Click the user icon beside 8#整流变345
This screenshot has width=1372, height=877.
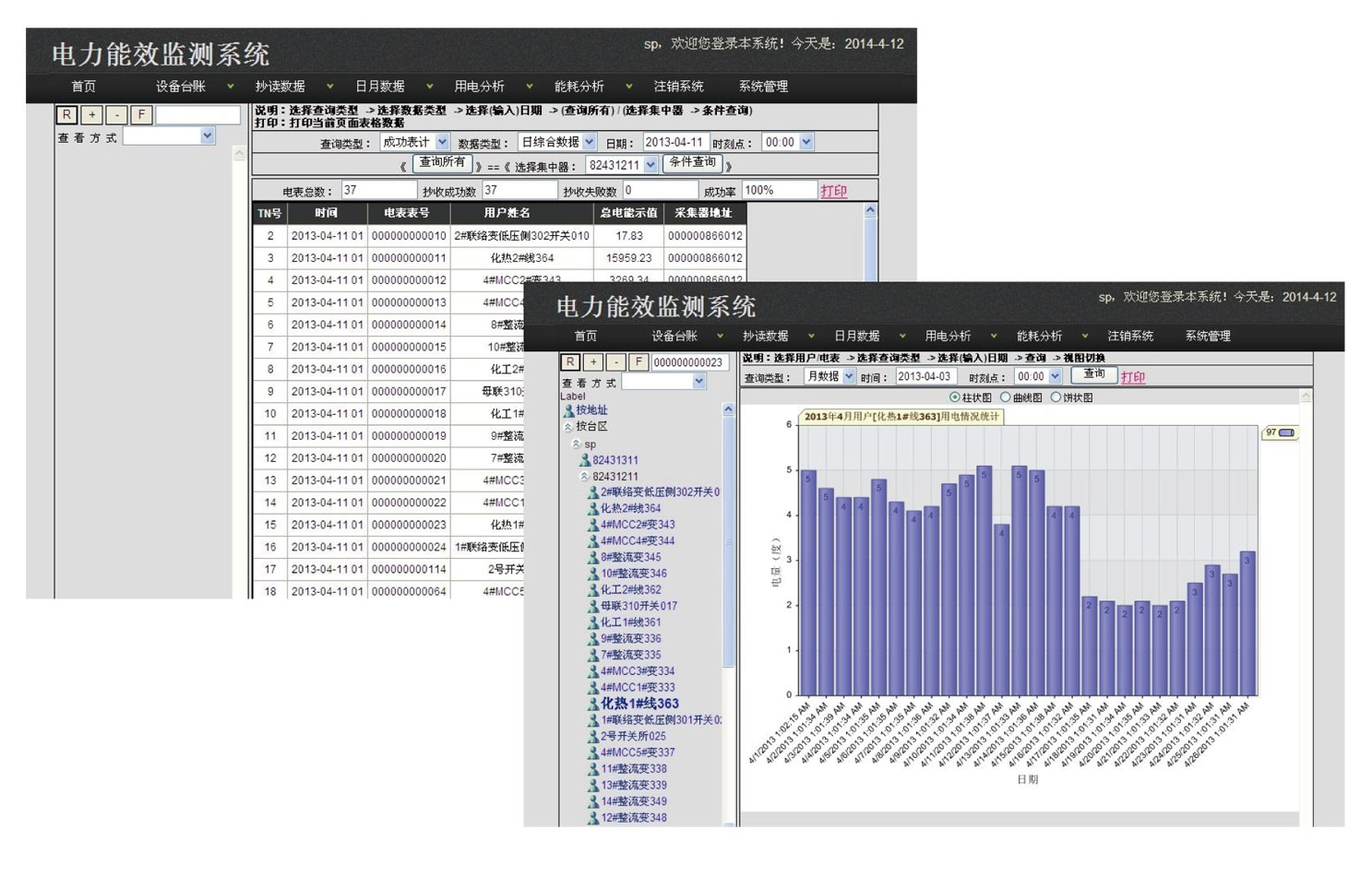[593, 557]
